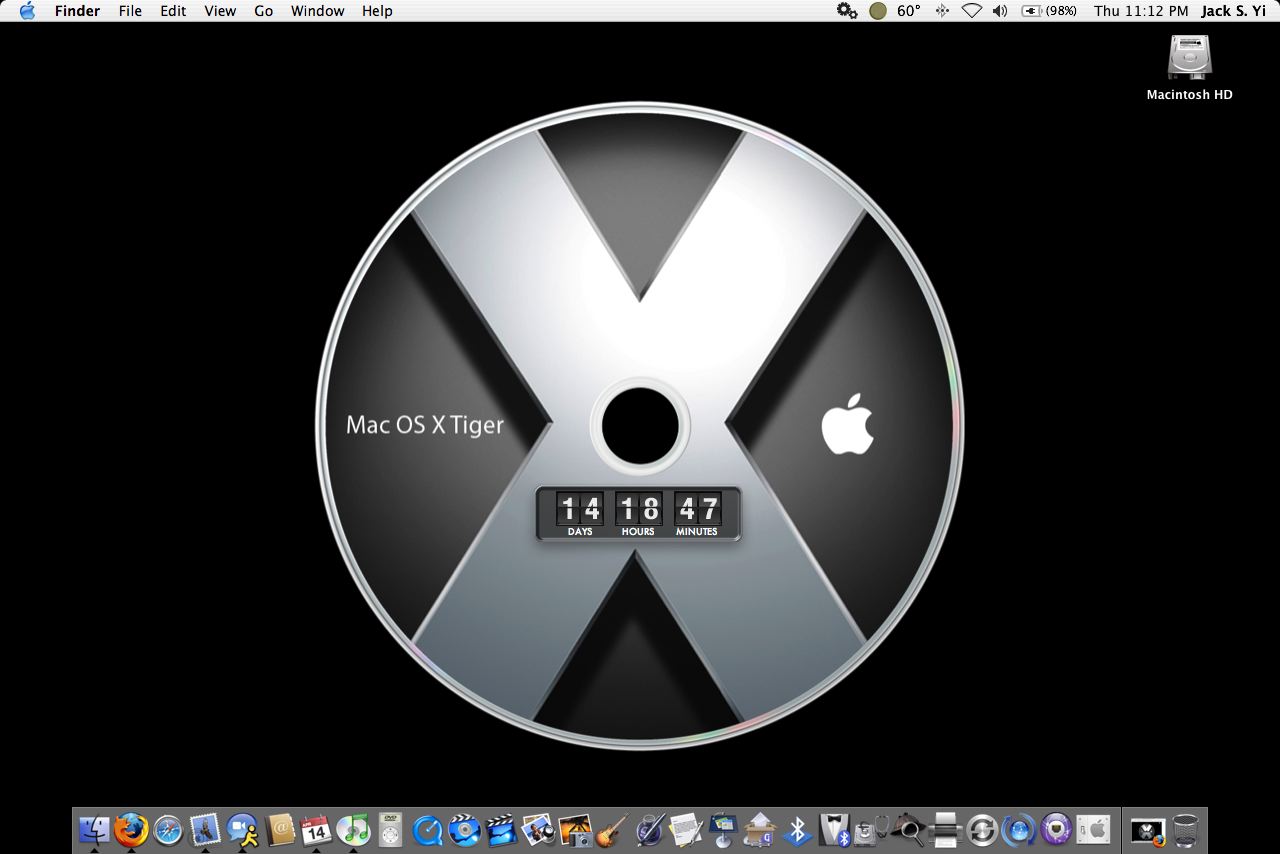This screenshot has width=1280, height=854.
Task: Open Mail stamp icon in Dock
Action: pos(205,829)
